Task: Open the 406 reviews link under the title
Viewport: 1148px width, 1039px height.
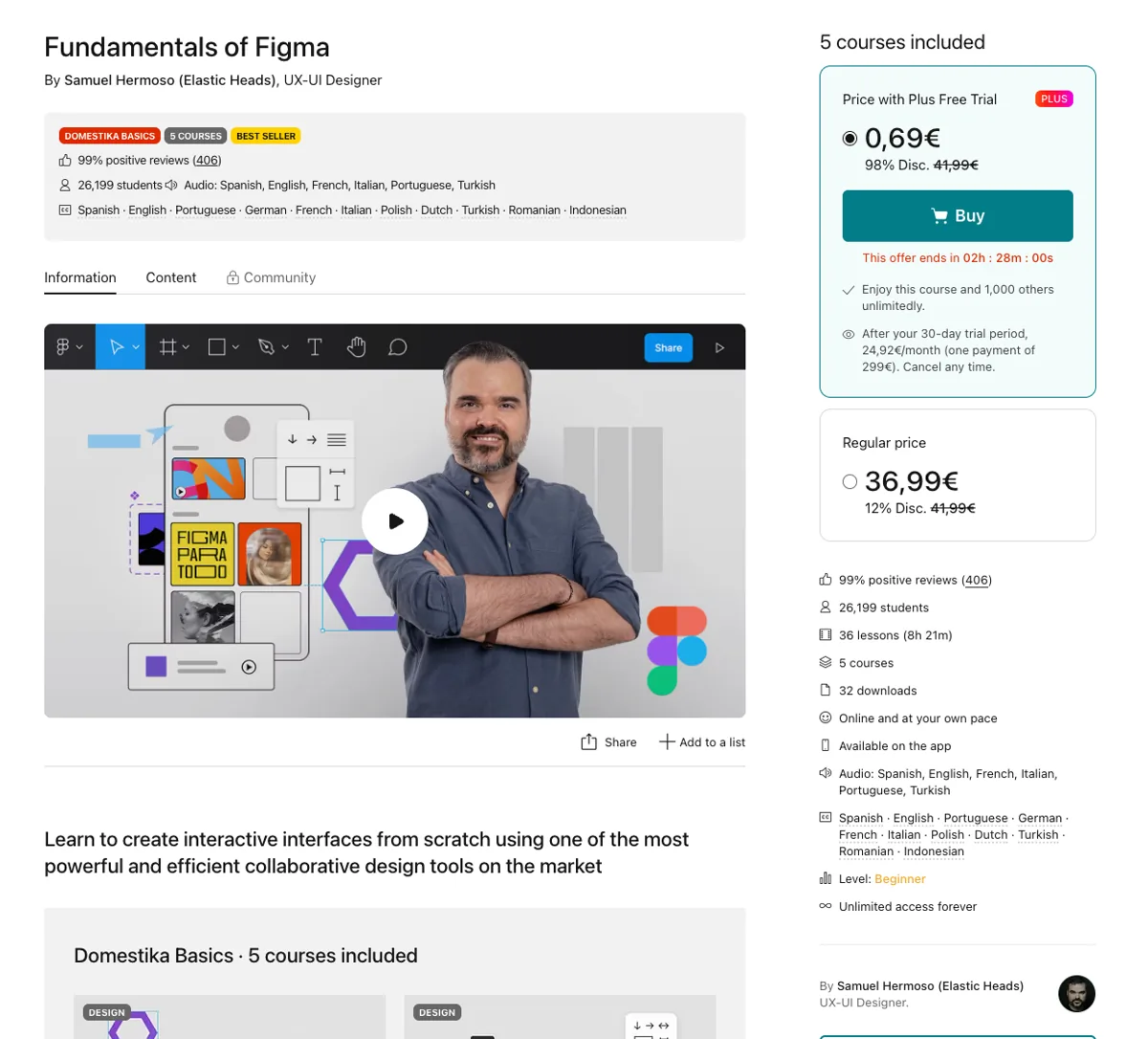Action: click(207, 161)
